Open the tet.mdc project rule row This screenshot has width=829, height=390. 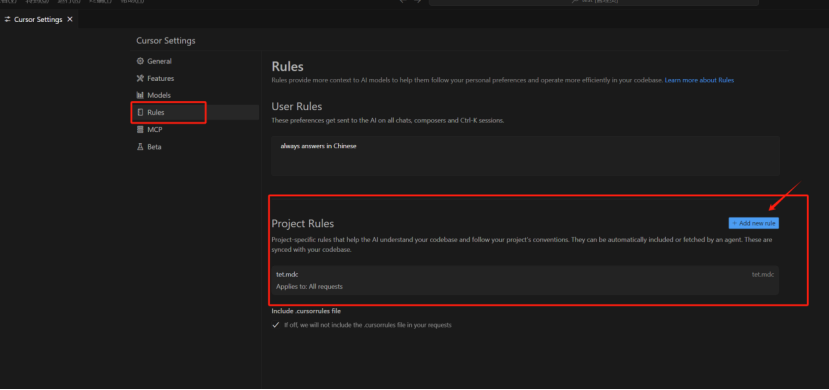coord(525,280)
